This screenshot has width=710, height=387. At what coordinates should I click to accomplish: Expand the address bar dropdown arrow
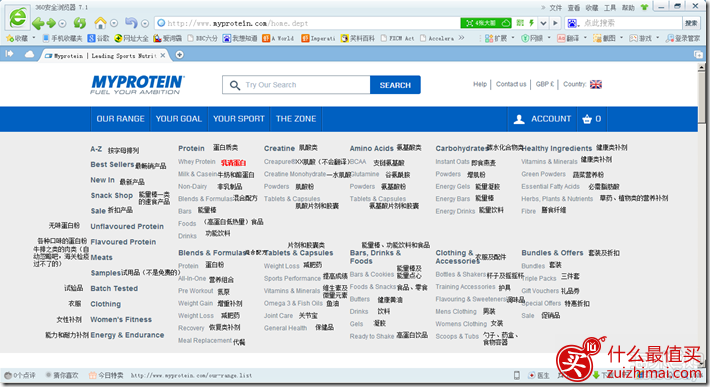click(543, 23)
